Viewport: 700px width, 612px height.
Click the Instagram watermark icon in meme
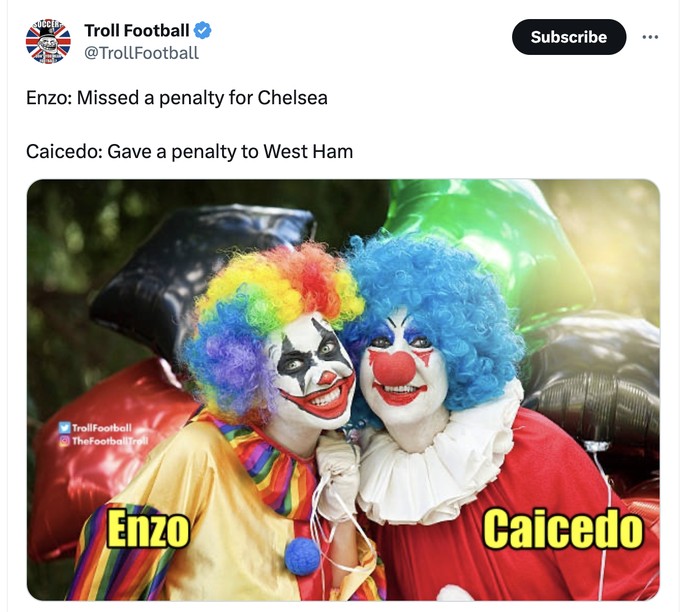point(65,441)
